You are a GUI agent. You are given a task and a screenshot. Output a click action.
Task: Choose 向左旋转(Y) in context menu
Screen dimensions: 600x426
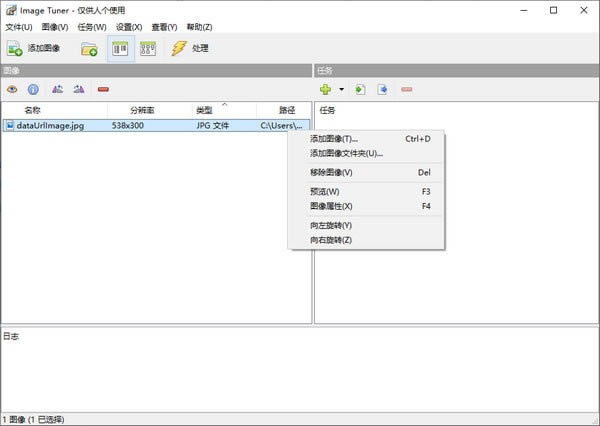[366, 225]
